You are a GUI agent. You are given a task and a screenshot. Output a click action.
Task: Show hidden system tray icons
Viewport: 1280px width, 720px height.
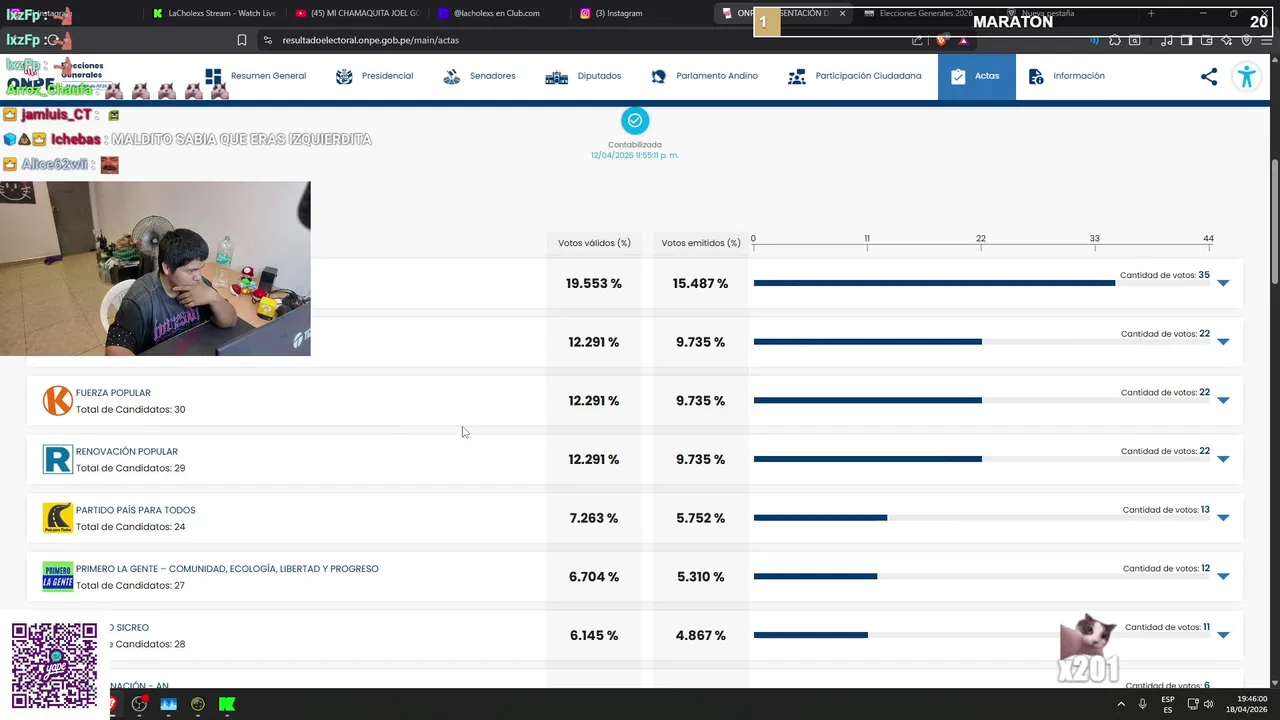[x=1121, y=704]
